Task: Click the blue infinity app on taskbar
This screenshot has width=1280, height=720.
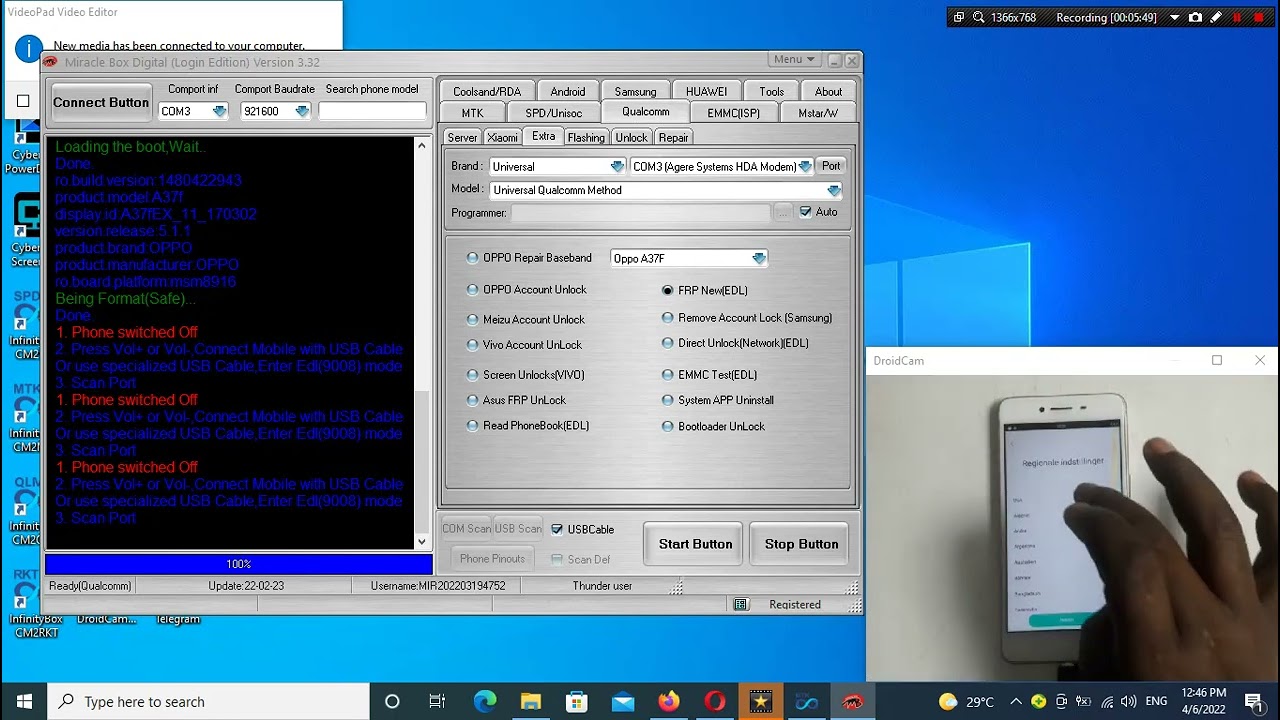Action: [807, 701]
